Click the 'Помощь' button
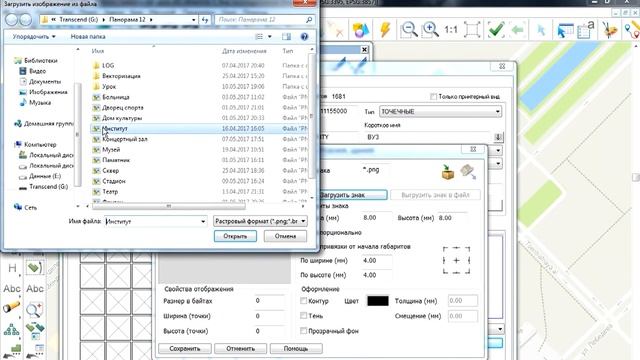The width and height of the screenshot is (640, 360). [296, 349]
